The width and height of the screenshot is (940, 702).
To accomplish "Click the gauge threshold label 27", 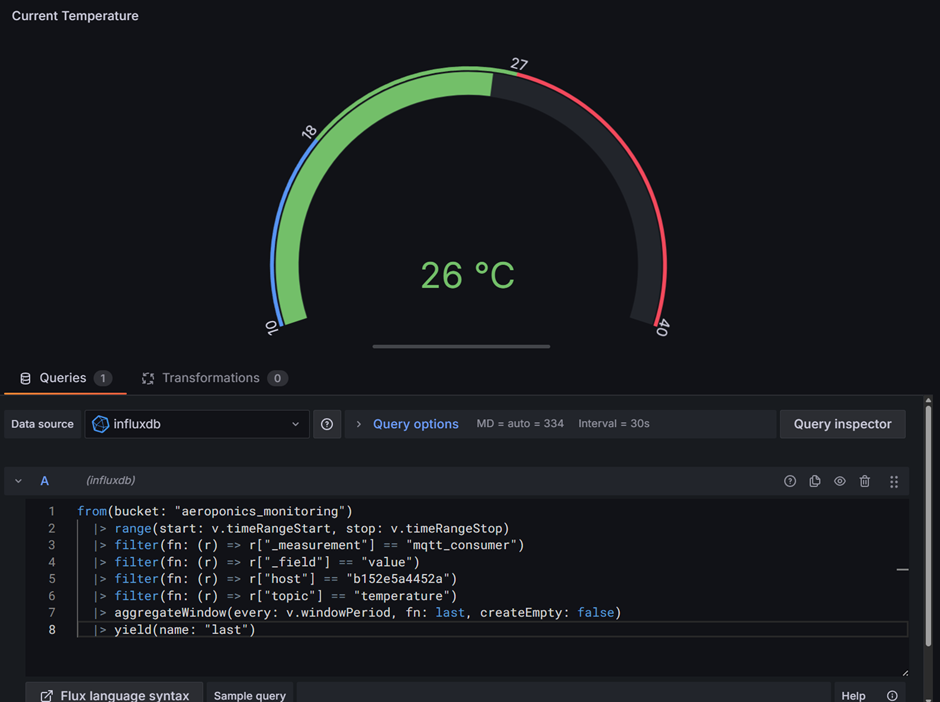I will pos(519,64).
